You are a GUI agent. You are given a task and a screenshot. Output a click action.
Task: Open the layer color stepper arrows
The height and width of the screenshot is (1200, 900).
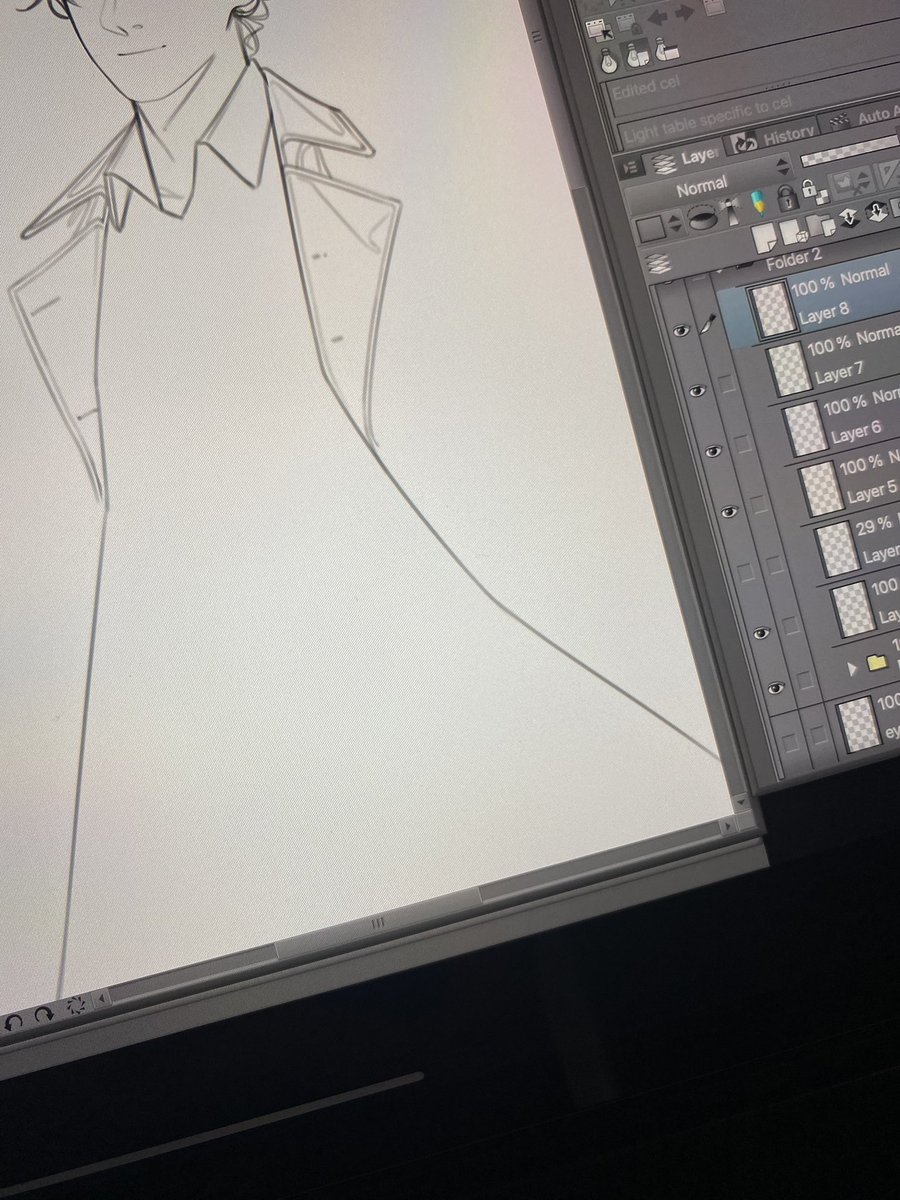point(674,224)
